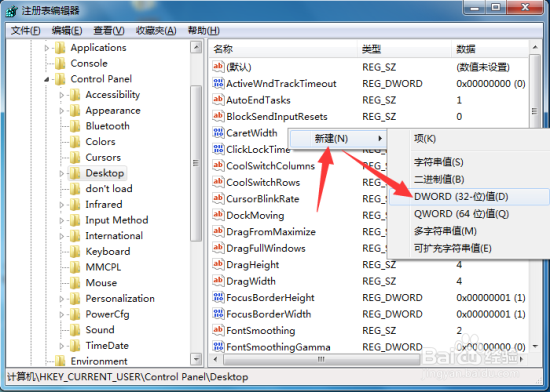Expand the Accessibility tree node
The height and width of the screenshot is (392, 550).
click(x=62, y=95)
